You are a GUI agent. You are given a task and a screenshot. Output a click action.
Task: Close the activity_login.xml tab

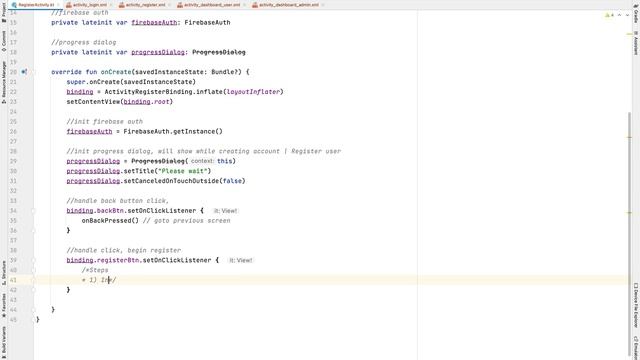click(x=111, y=5)
